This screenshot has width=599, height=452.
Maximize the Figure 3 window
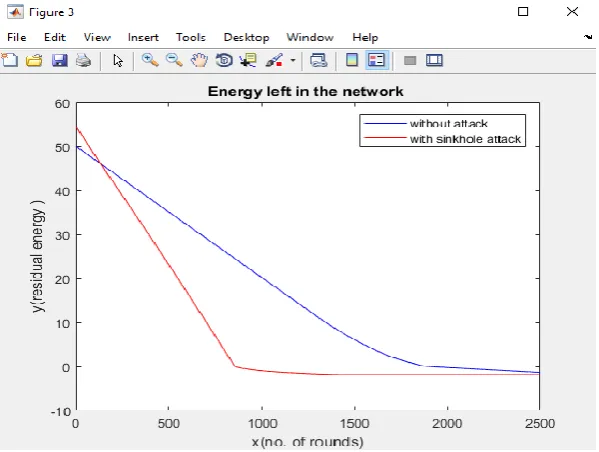523,11
